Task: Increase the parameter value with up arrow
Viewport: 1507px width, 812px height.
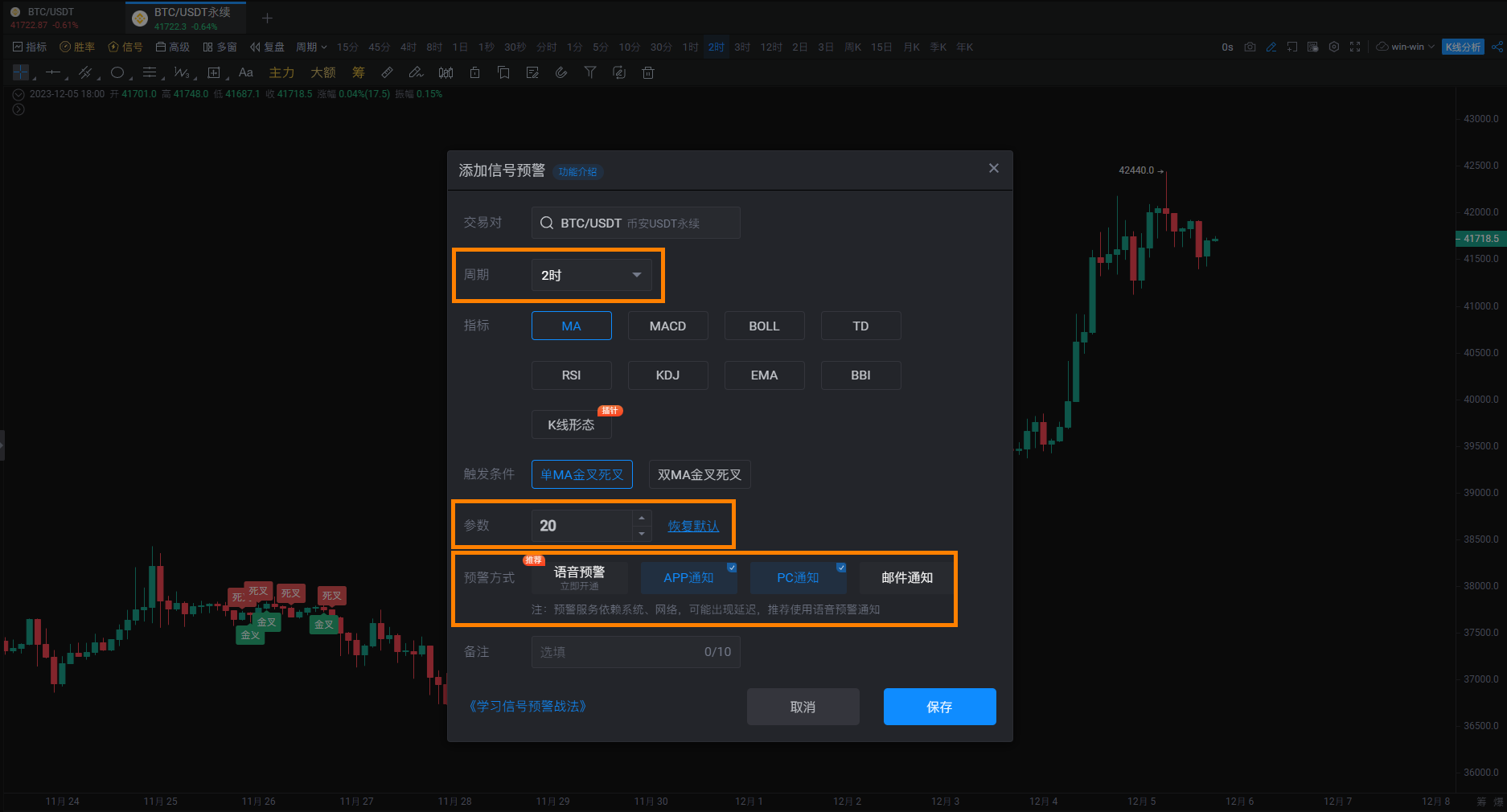Action: (x=642, y=518)
